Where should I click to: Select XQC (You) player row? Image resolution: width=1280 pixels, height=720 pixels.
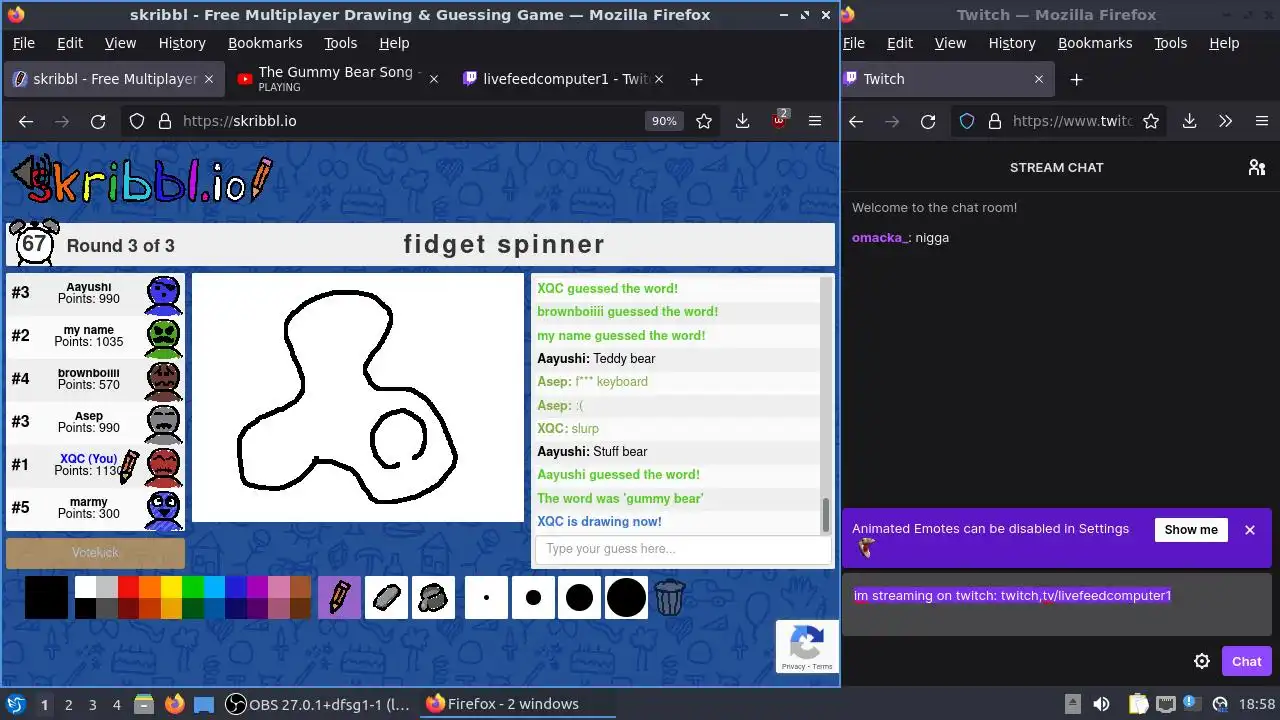95,464
